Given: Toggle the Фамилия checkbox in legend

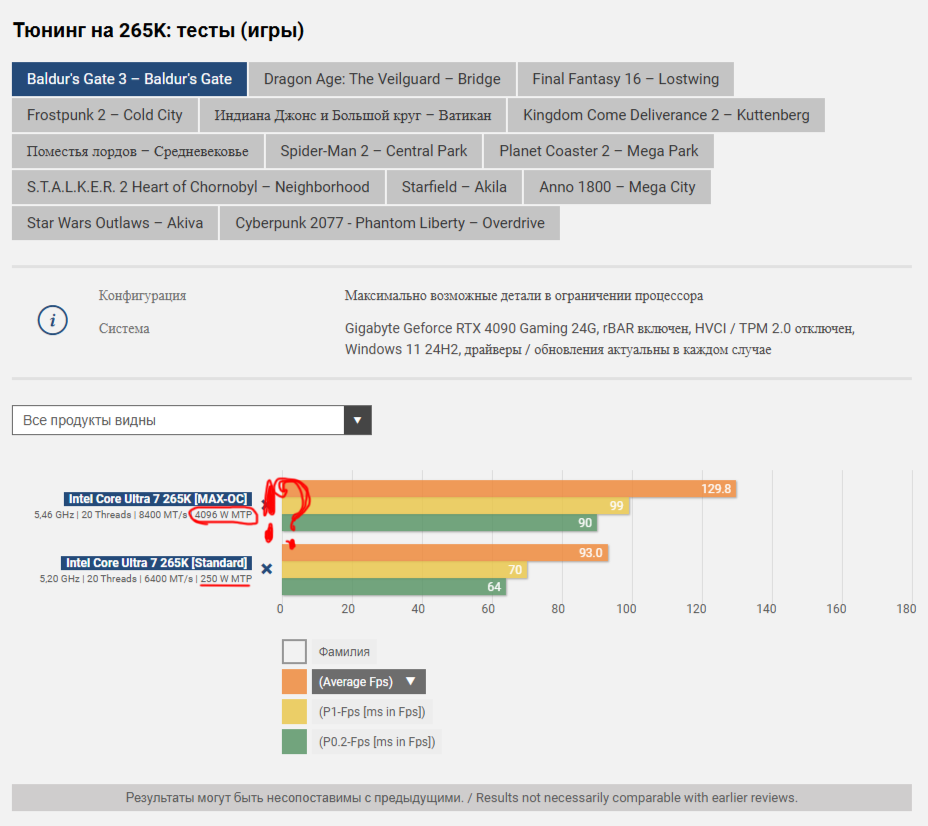Looking at the screenshot, I should (x=294, y=651).
